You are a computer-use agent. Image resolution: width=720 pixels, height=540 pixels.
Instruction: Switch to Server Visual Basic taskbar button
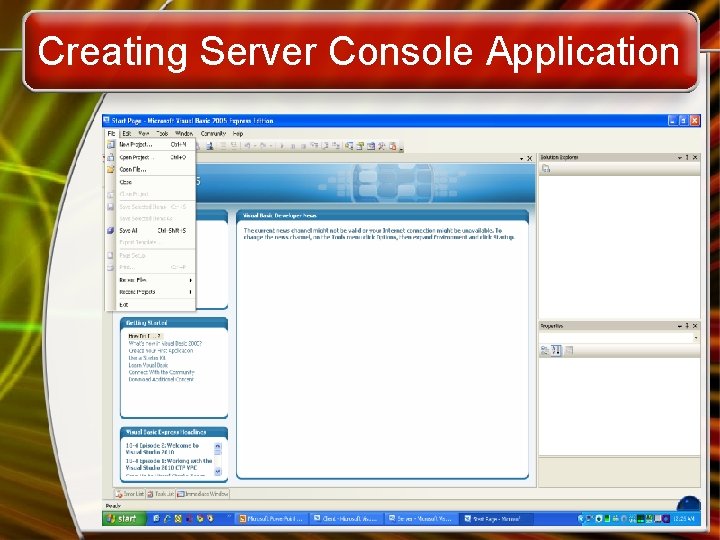click(x=420, y=519)
